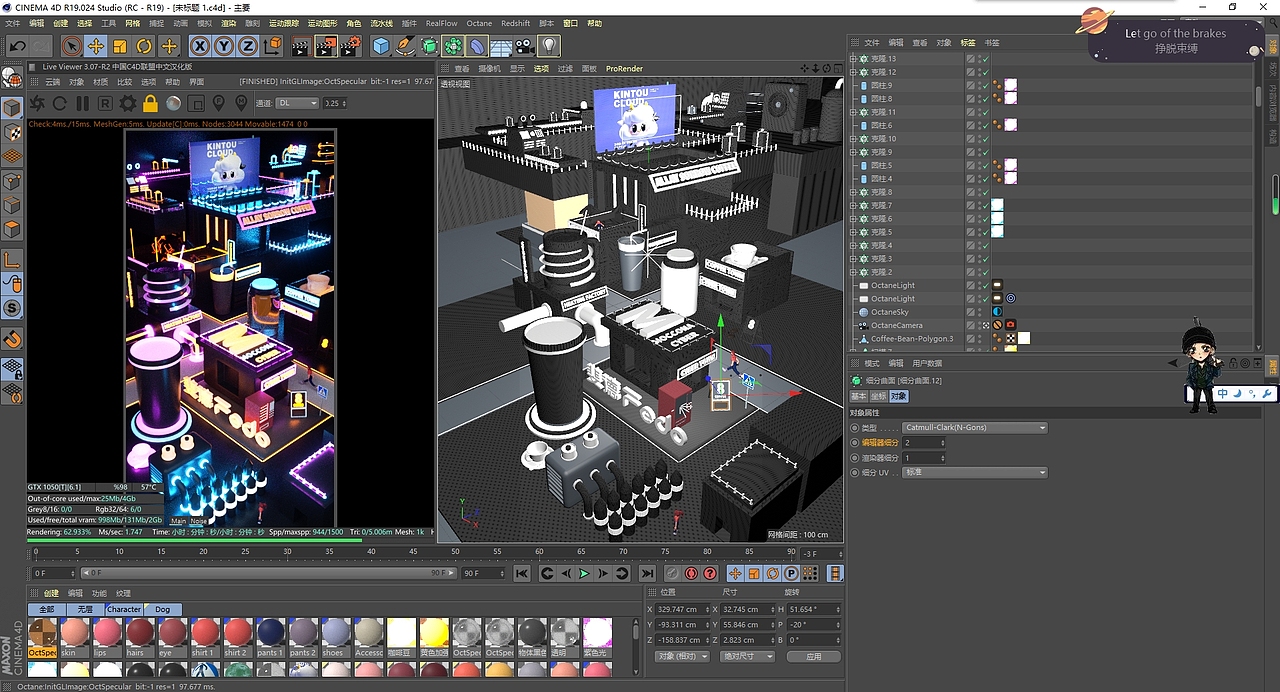Go to the timeline start

coord(521,573)
